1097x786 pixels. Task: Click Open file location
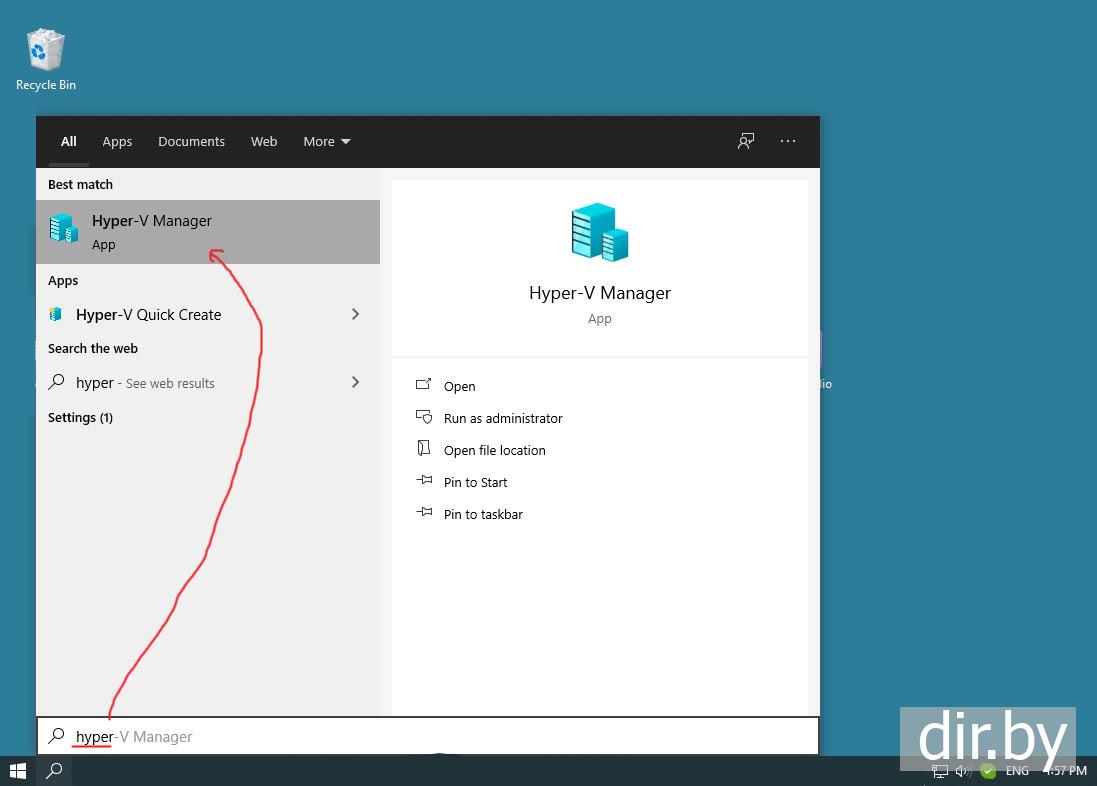(x=494, y=450)
